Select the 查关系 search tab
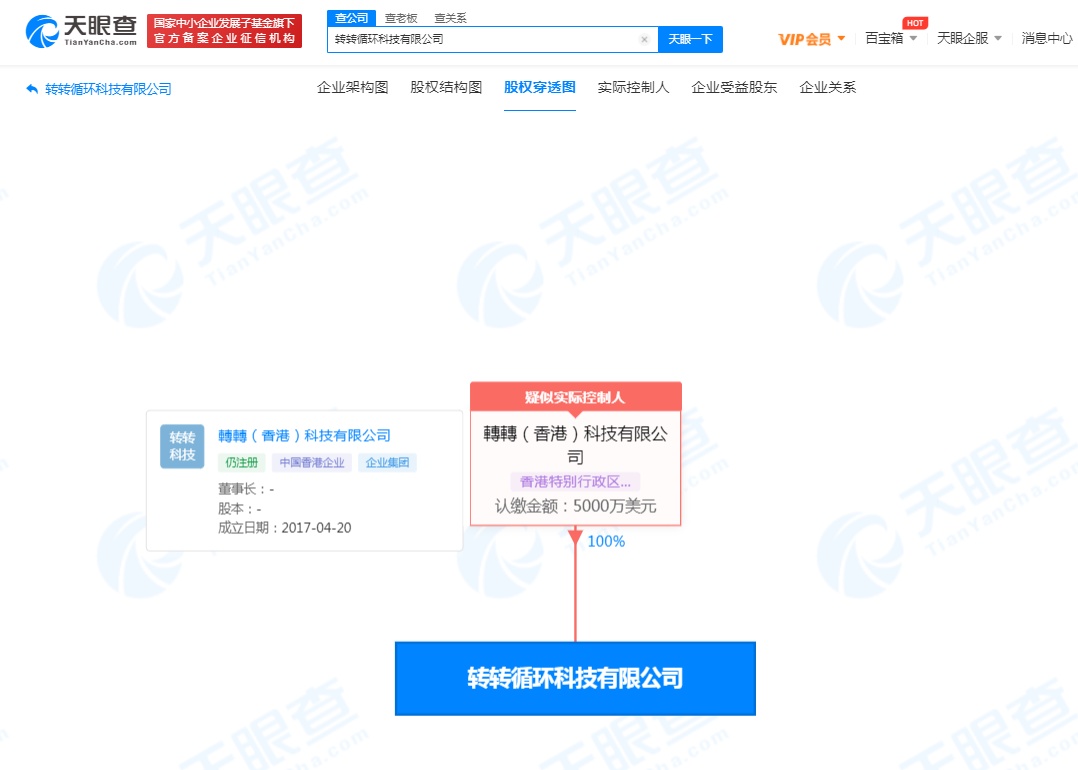The image size is (1078, 770). coord(450,18)
